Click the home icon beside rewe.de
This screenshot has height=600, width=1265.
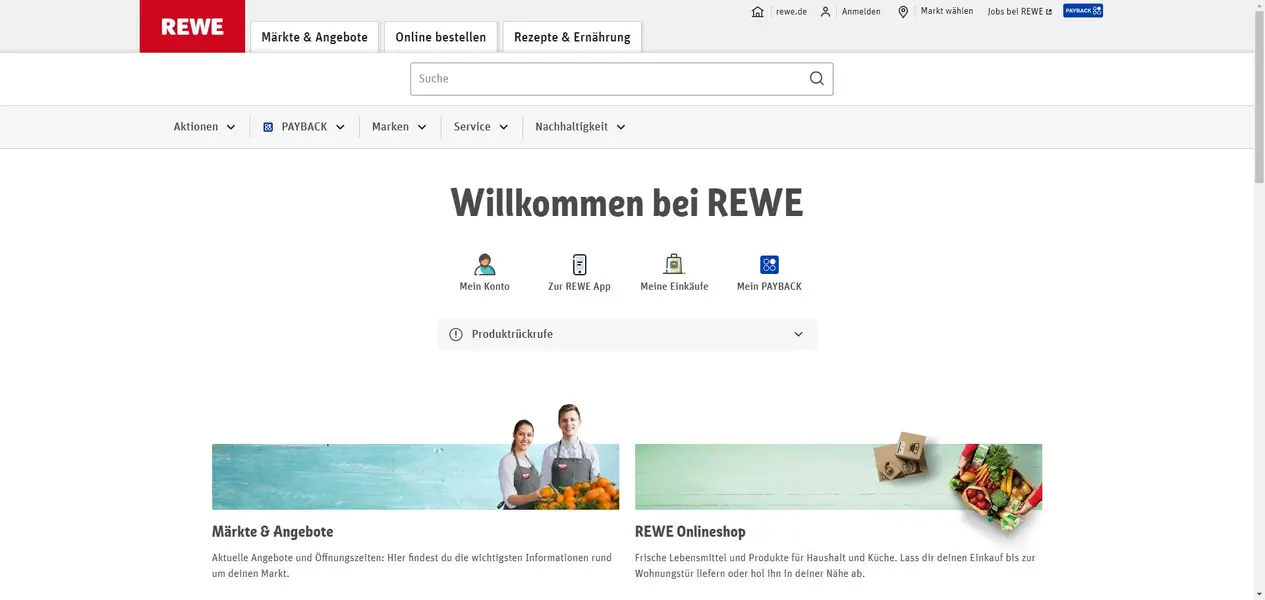point(757,12)
